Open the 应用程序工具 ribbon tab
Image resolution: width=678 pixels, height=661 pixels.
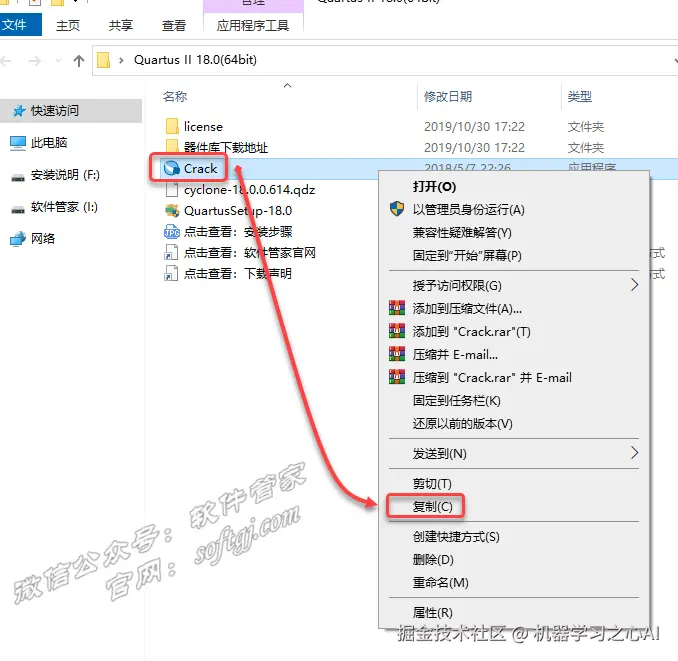coord(253,26)
